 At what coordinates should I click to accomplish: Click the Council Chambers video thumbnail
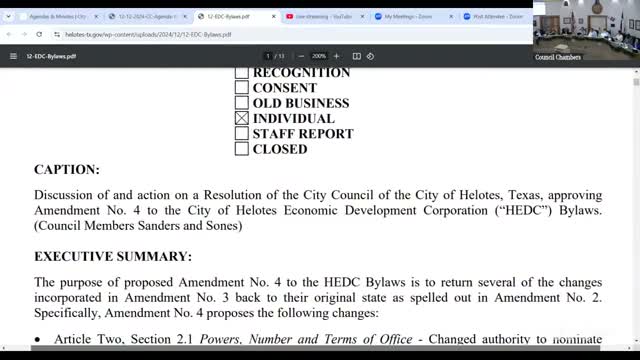(587, 31)
